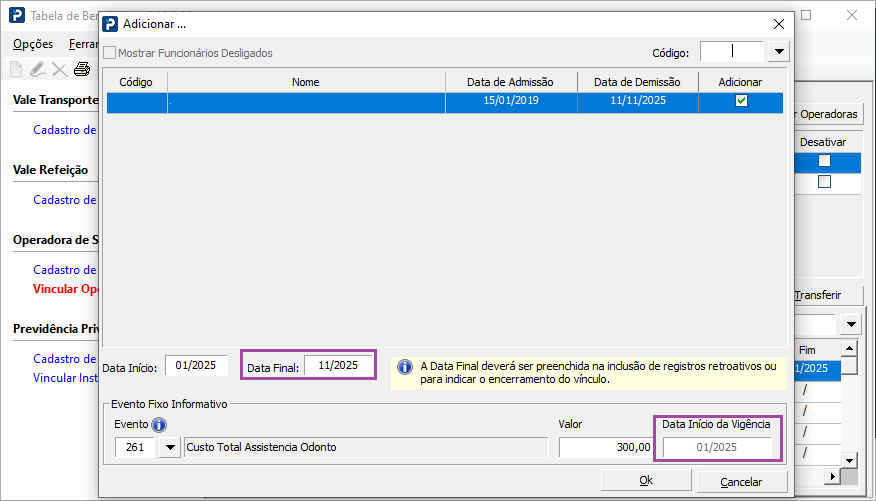Click the Data Início da Vigência field
Screen dimensions: 876x501
tap(717, 447)
